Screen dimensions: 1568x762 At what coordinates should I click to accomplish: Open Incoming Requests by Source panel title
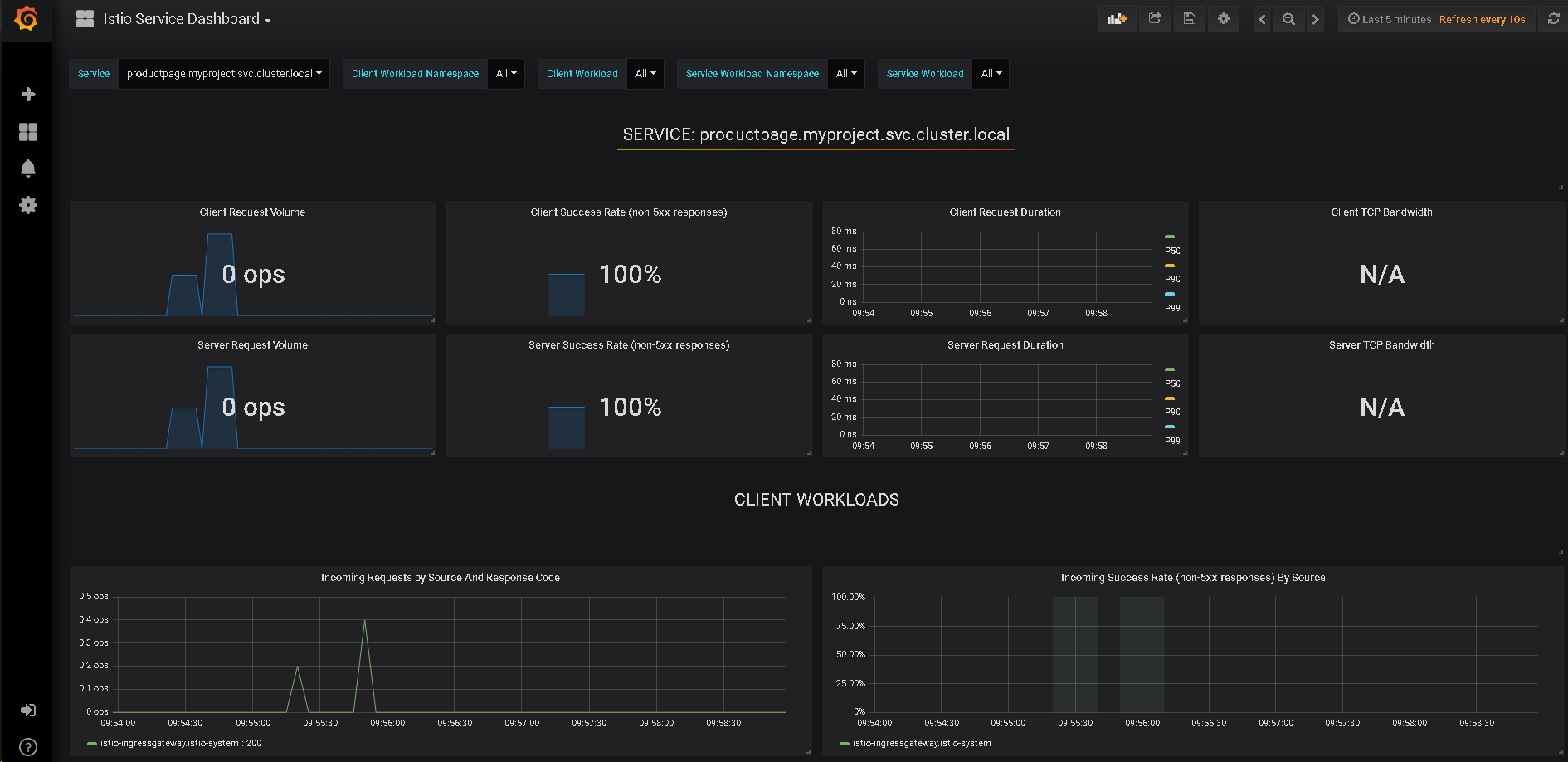point(441,578)
